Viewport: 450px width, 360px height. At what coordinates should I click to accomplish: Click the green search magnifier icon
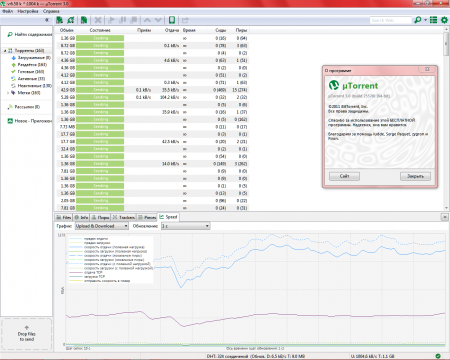click(x=417, y=20)
